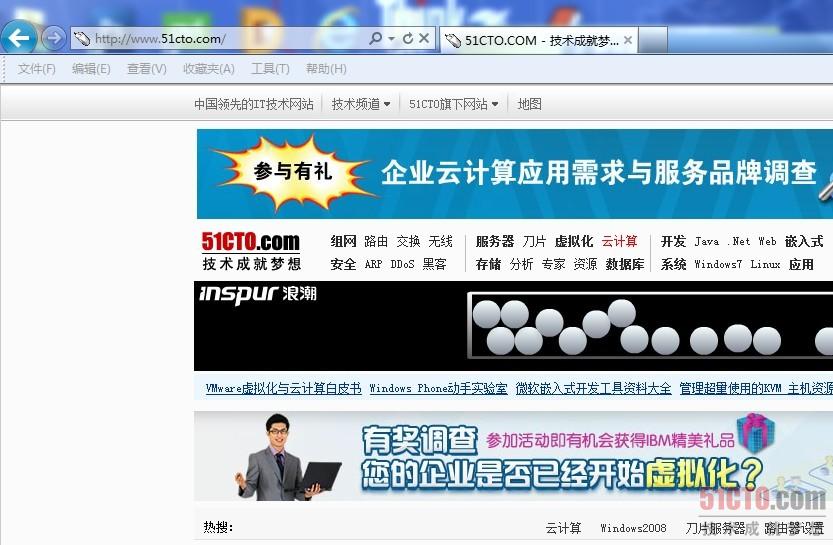Open VMware虚拟化与云计算白皮书 link
The image size is (833, 545).
pyautogui.click(x=283, y=389)
